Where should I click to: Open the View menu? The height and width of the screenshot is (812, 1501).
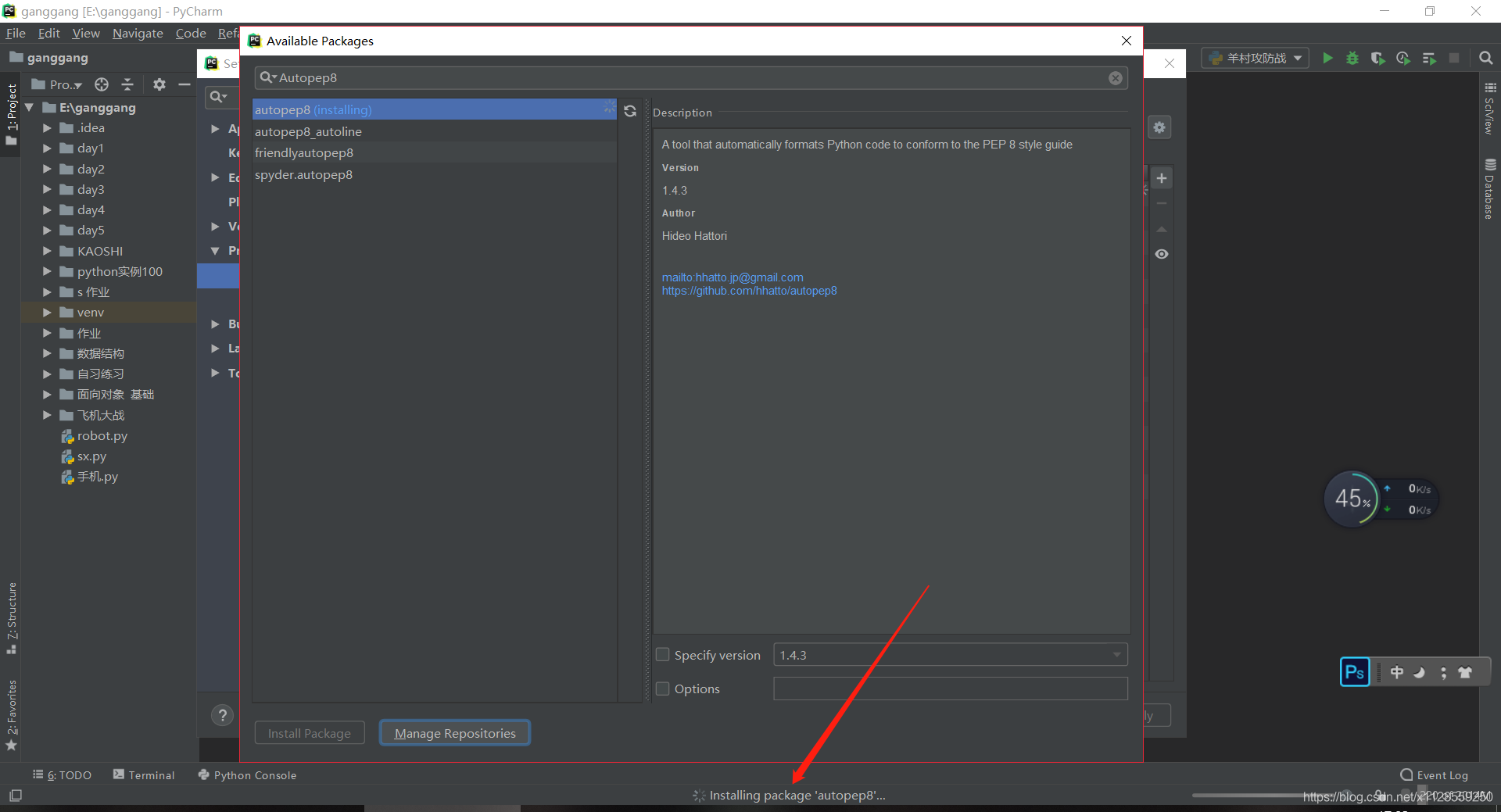tap(86, 33)
